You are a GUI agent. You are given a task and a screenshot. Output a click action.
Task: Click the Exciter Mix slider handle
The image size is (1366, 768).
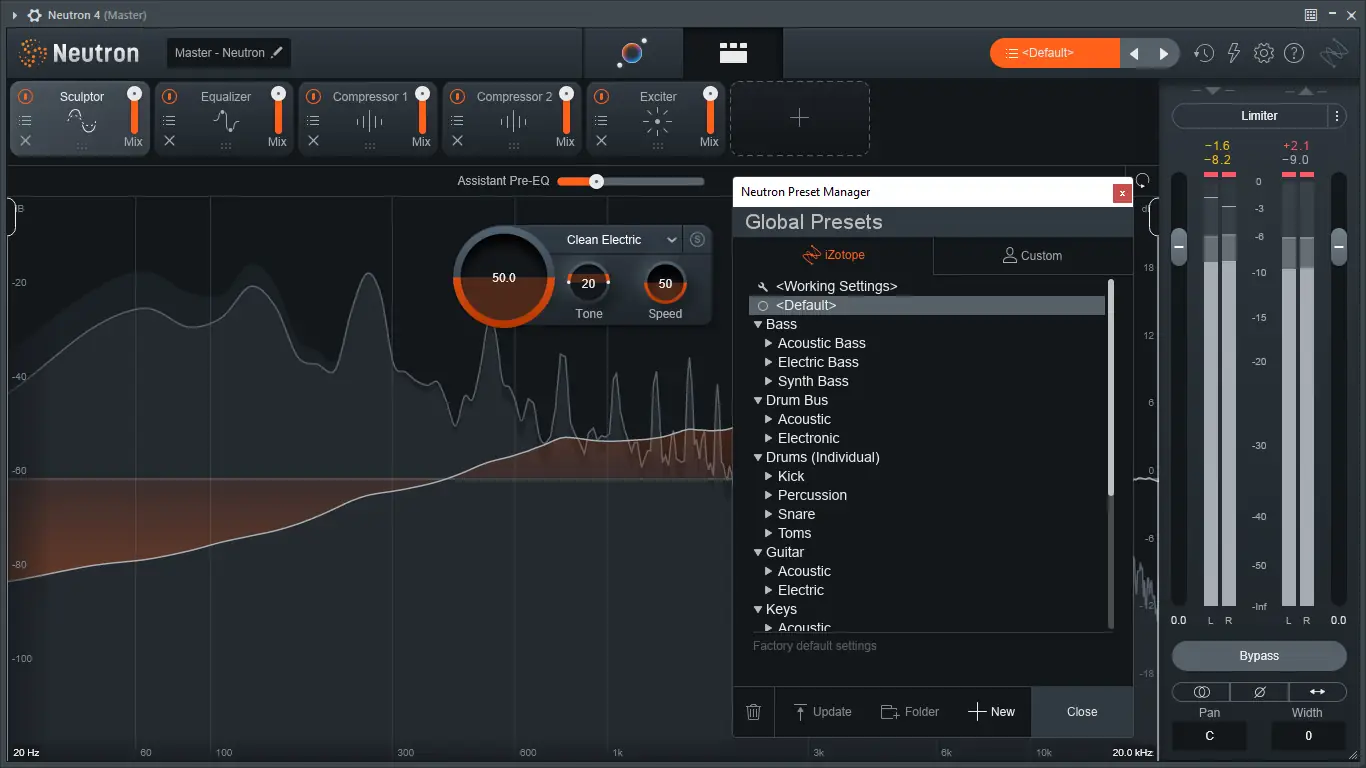pyautogui.click(x=710, y=94)
